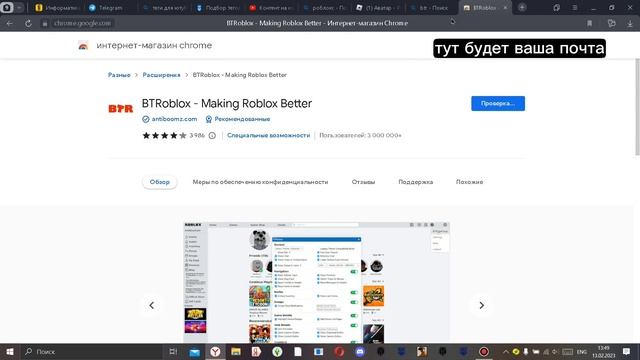
Task: Open the downloads icon in the browser toolbar
Action: [630, 23]
